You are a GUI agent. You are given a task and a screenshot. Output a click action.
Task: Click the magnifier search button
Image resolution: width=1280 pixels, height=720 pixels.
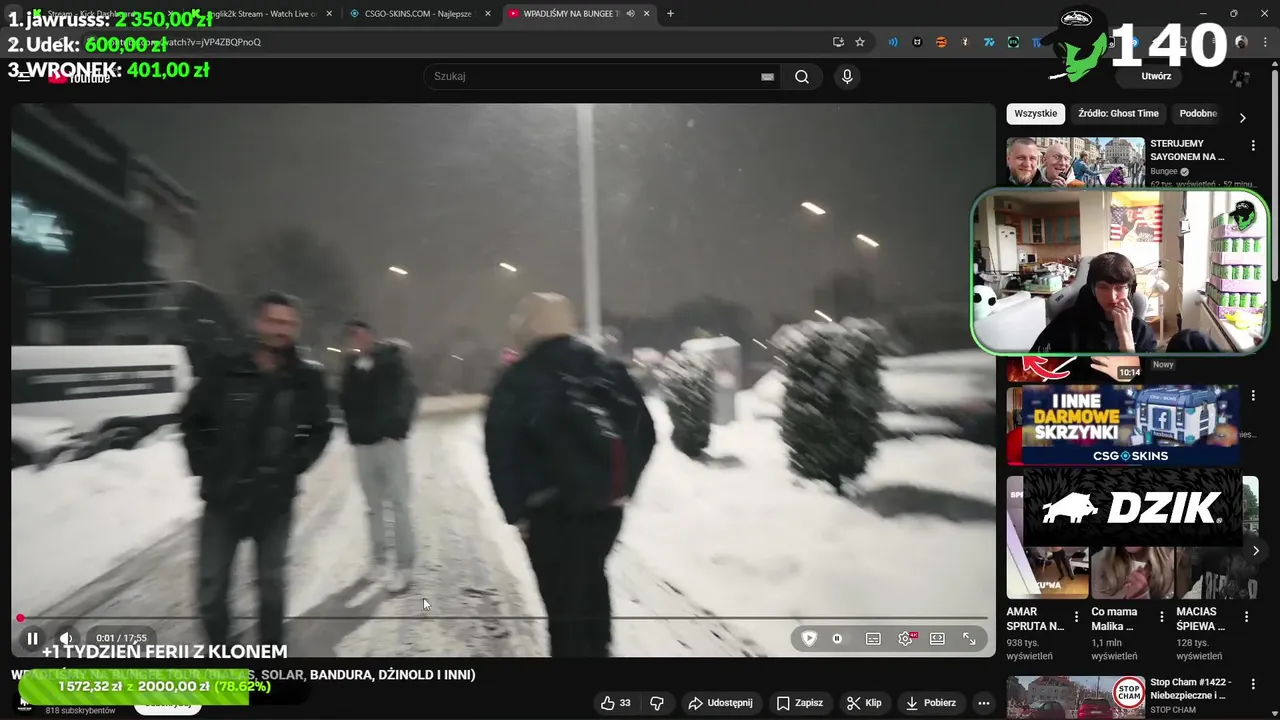tap(802, 77)
